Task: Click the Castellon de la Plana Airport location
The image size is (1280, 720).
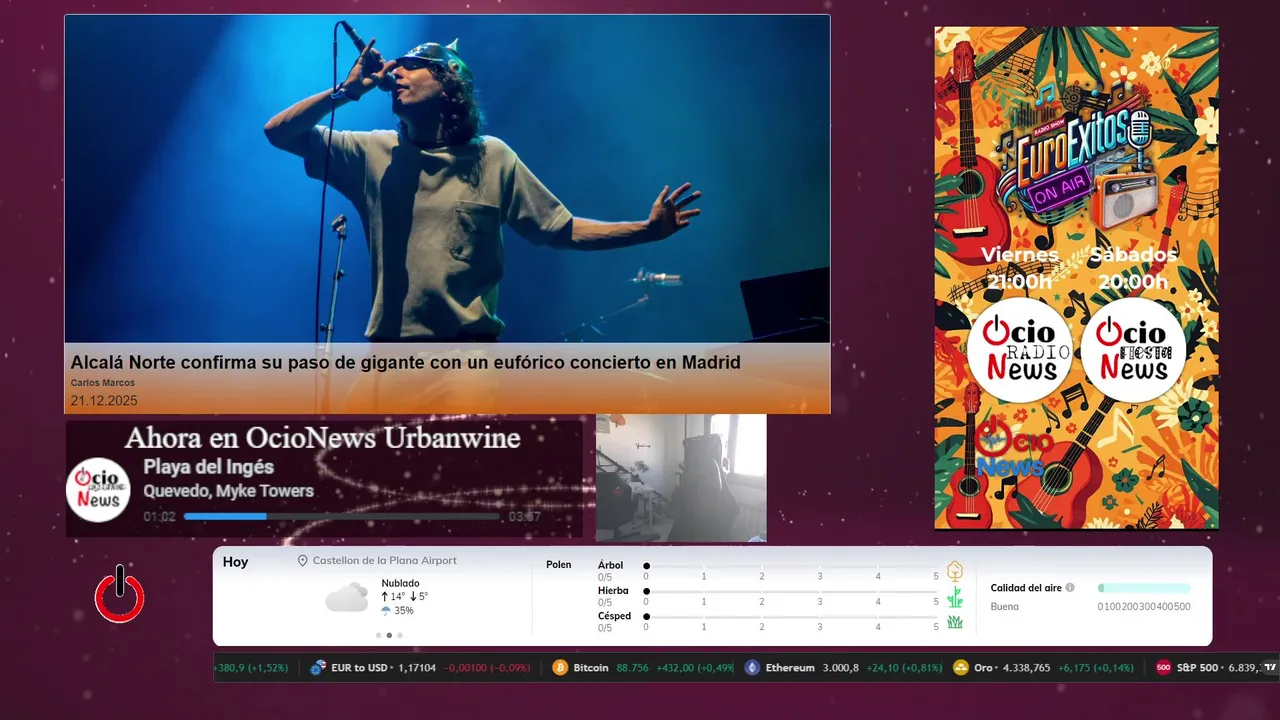Action: [x=384, y=561]
